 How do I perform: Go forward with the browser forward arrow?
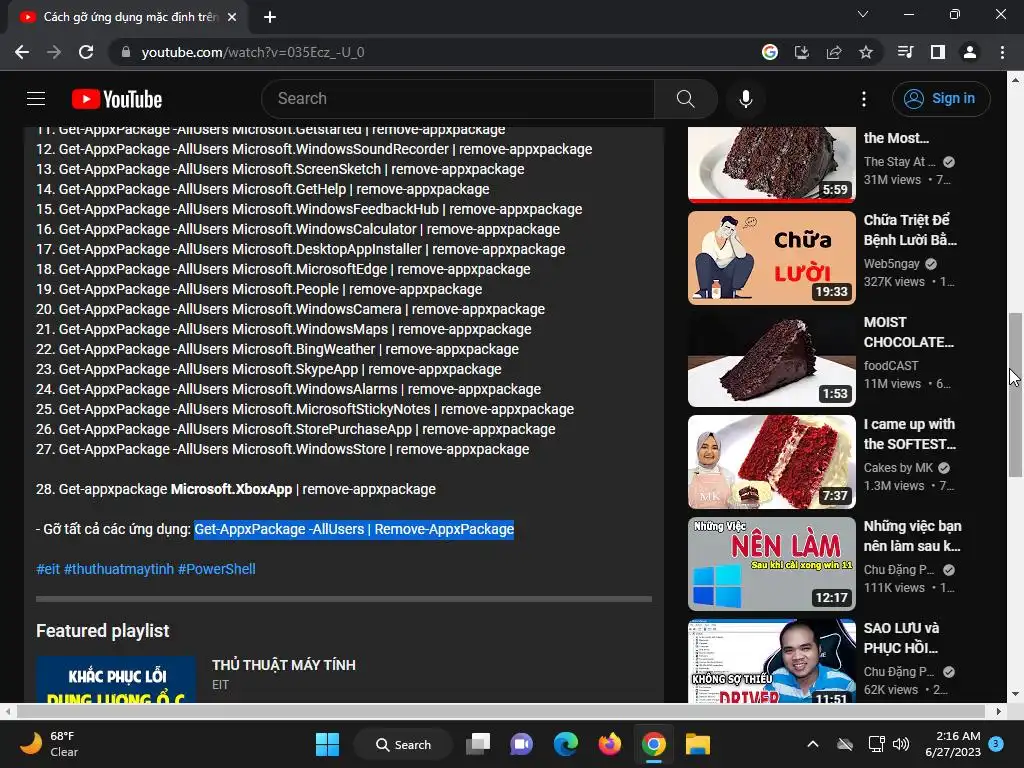pos(54,52)
